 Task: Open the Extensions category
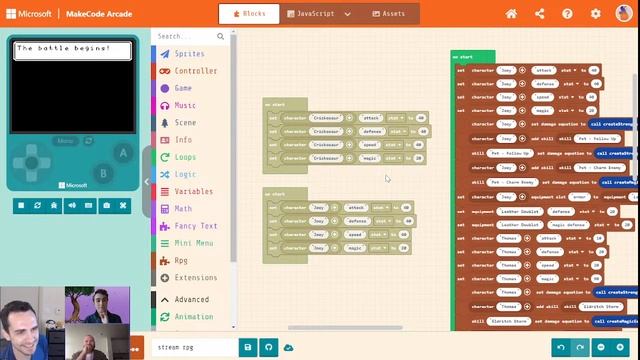190,278
